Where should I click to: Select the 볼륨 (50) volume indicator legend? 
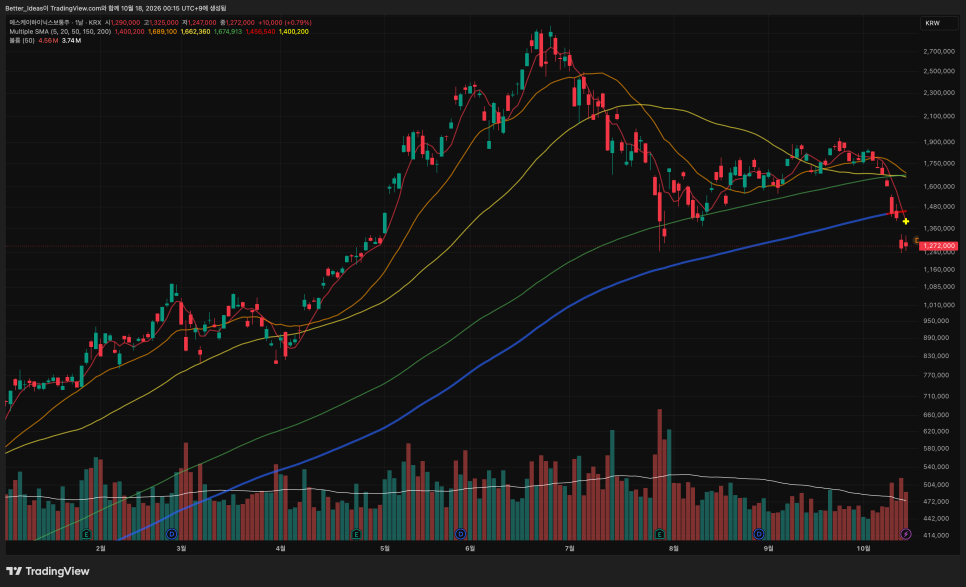(22, 41)
